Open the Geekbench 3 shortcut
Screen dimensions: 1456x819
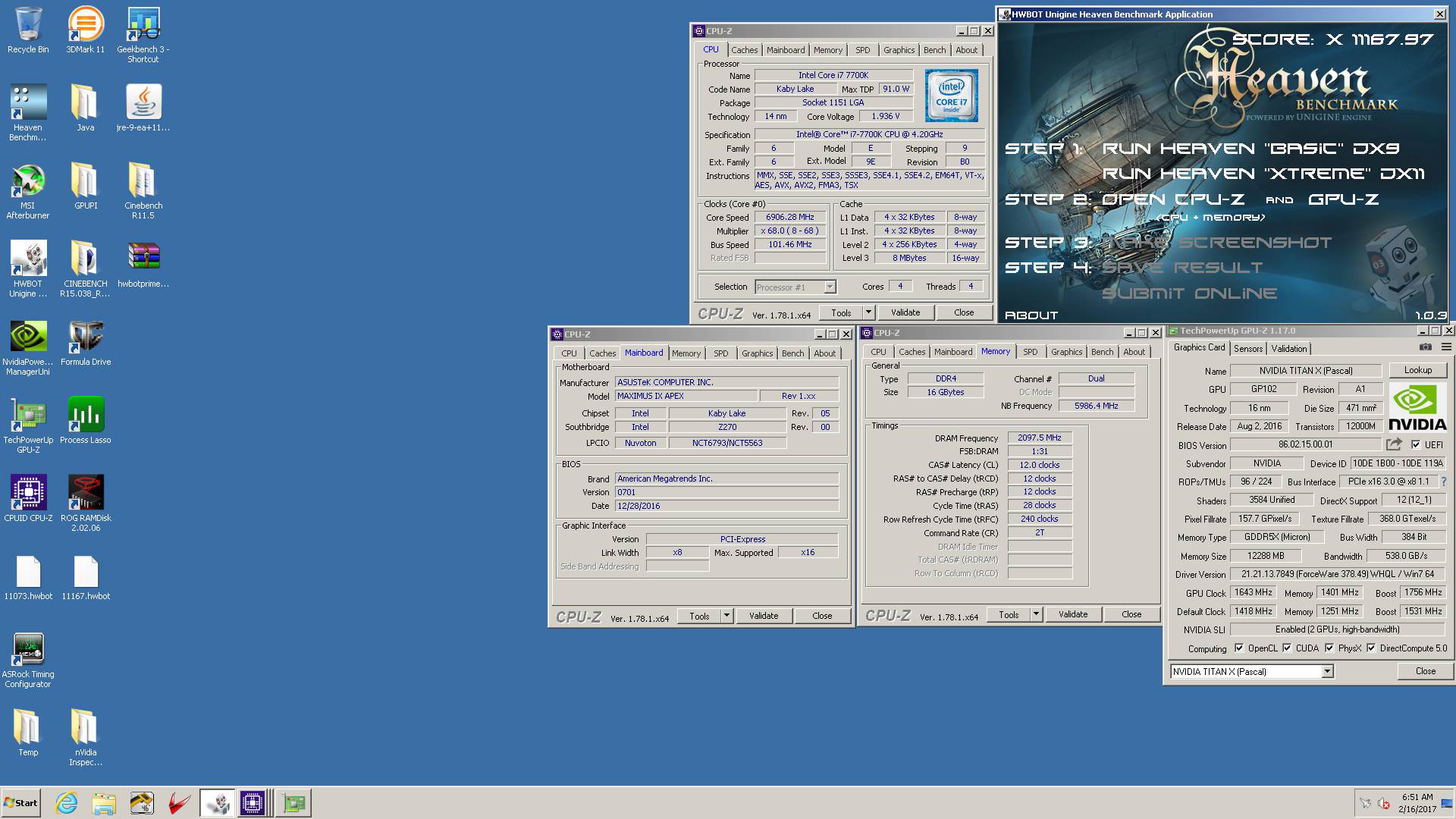[143, 34]
